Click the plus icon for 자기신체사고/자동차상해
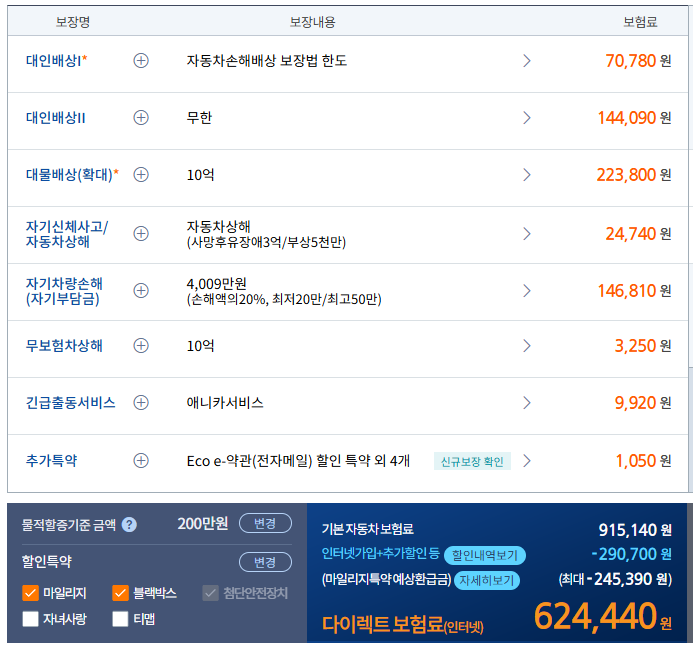The image size is (693, 648). [x=141, y=233]
